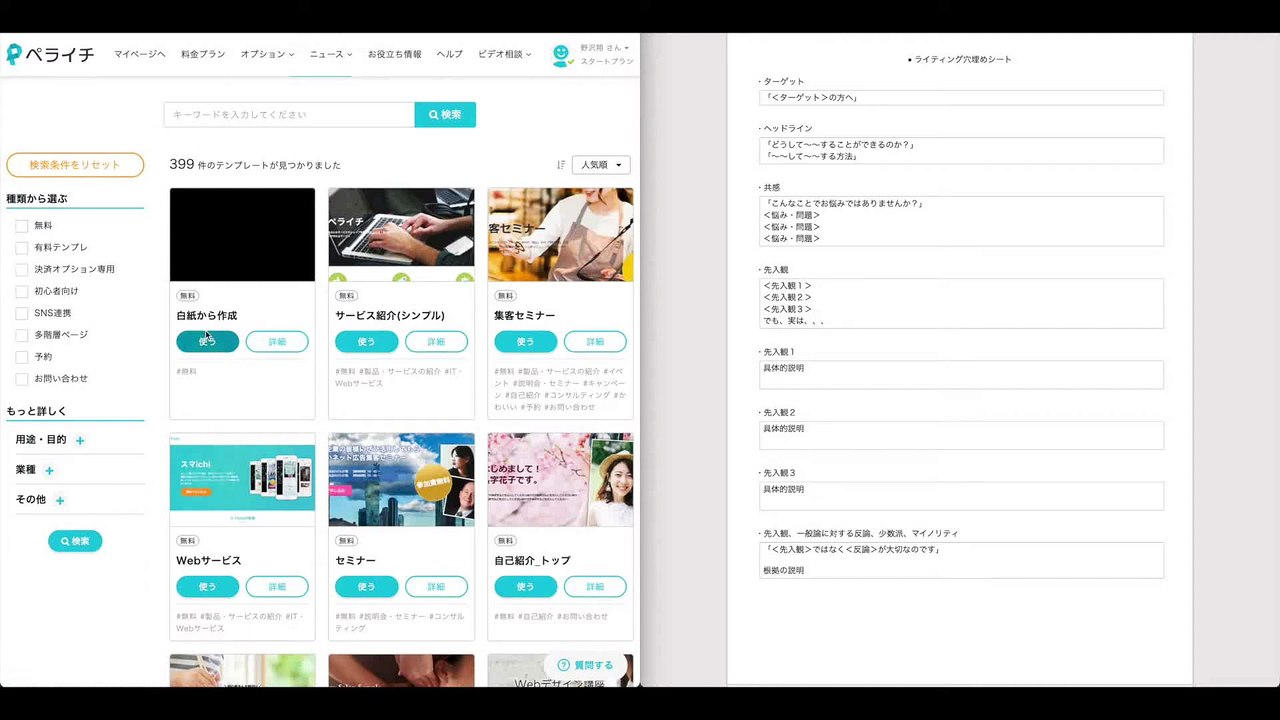This screenshot has width=1280, height=720.
Task: Click the plus icon next to 用途・目的
Action: coord(80,440)
